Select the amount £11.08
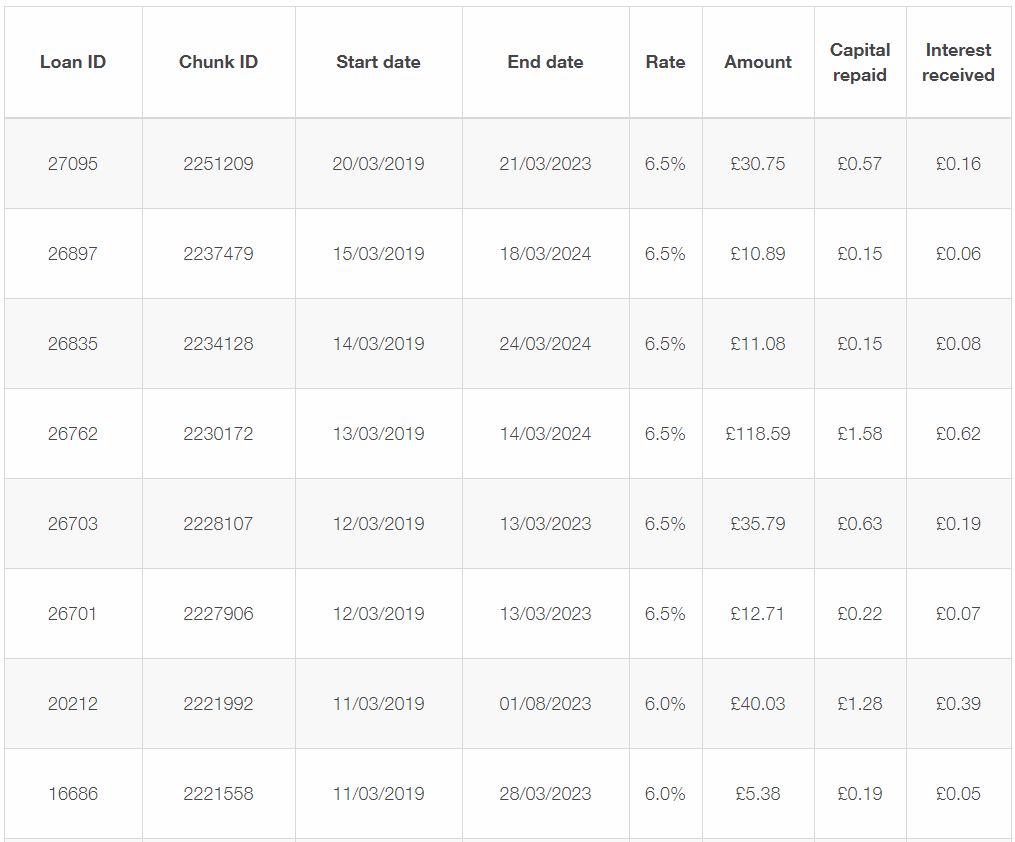1015x842 pixels. pos(757,344)
